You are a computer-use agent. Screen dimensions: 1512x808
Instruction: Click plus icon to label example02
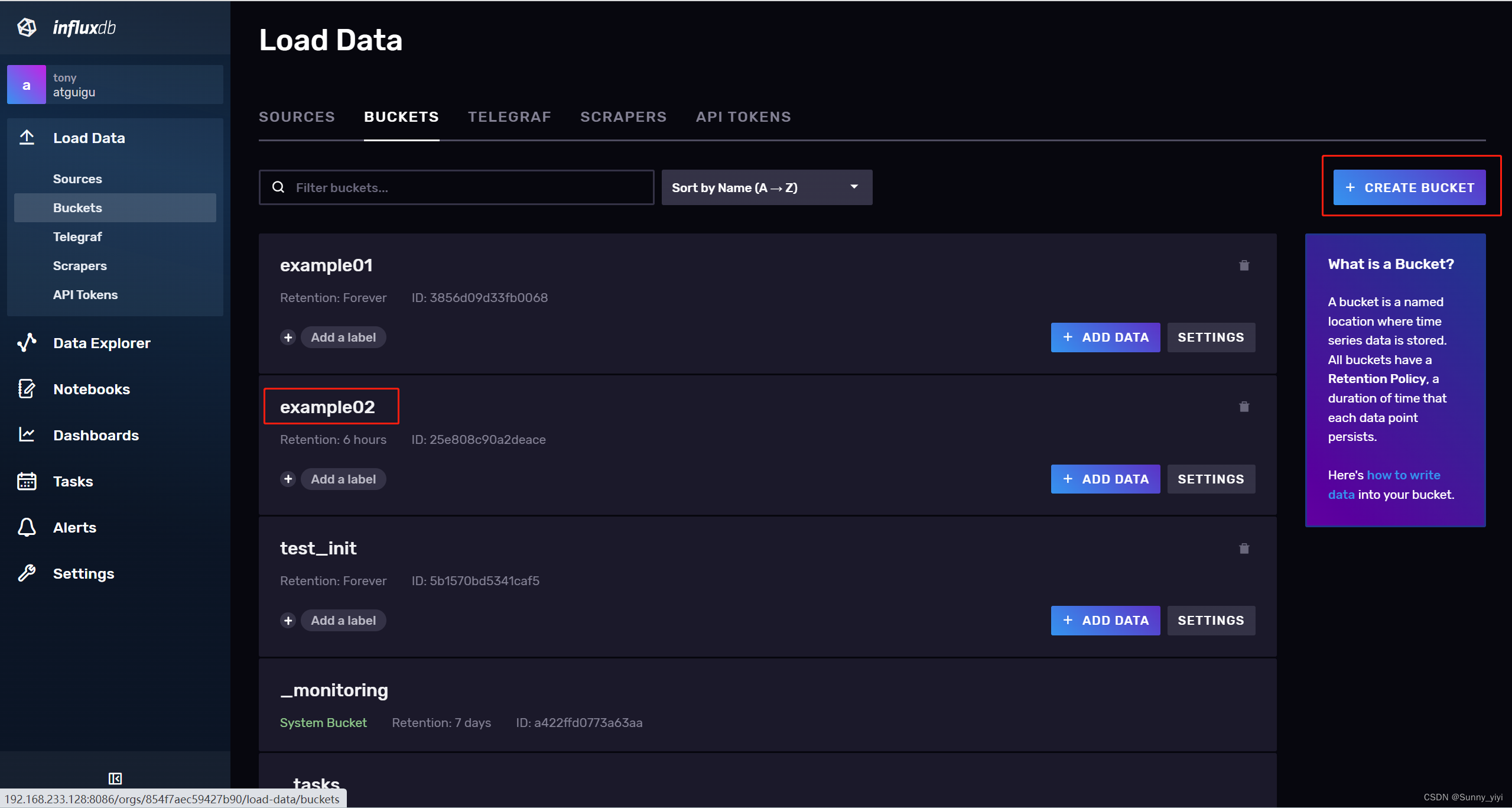(288, 479)
